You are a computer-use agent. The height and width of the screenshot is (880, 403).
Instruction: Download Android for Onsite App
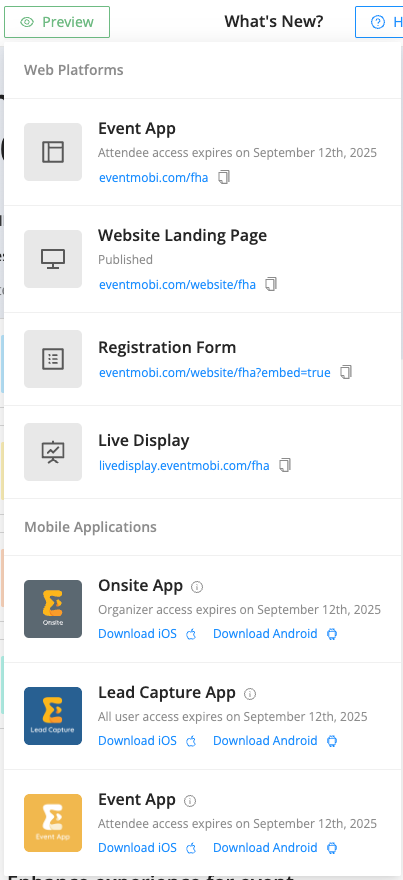click(x=265, y=634)
